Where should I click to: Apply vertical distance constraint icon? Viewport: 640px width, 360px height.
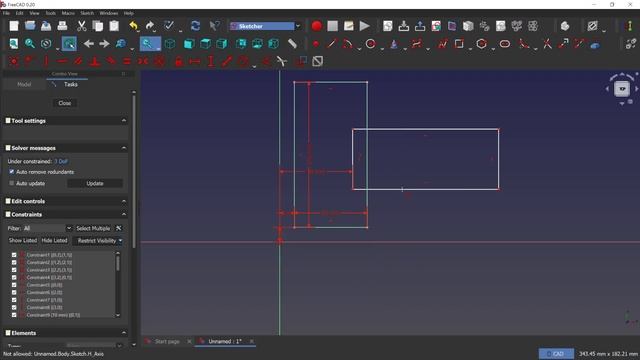211,61
